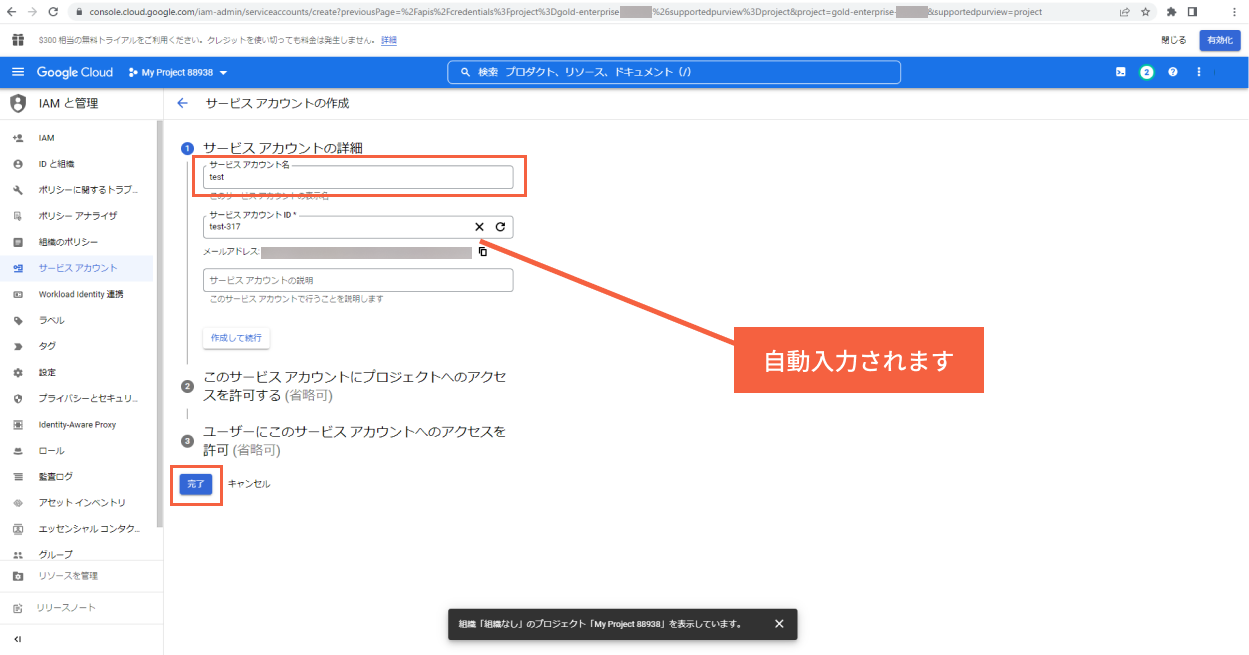Open the Cloud Shell terminal

click(x=1120, y=72)
